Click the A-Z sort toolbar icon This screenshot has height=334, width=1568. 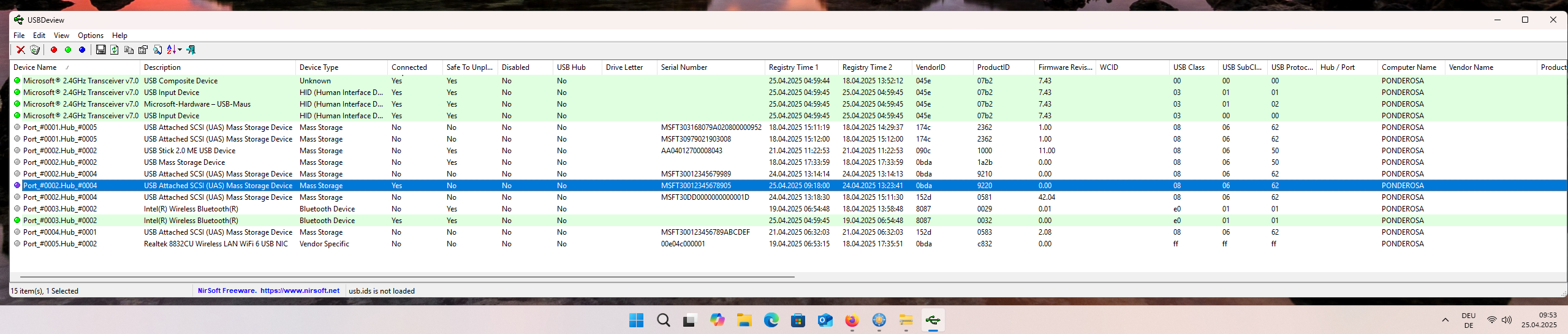click(x=172, y=50)
